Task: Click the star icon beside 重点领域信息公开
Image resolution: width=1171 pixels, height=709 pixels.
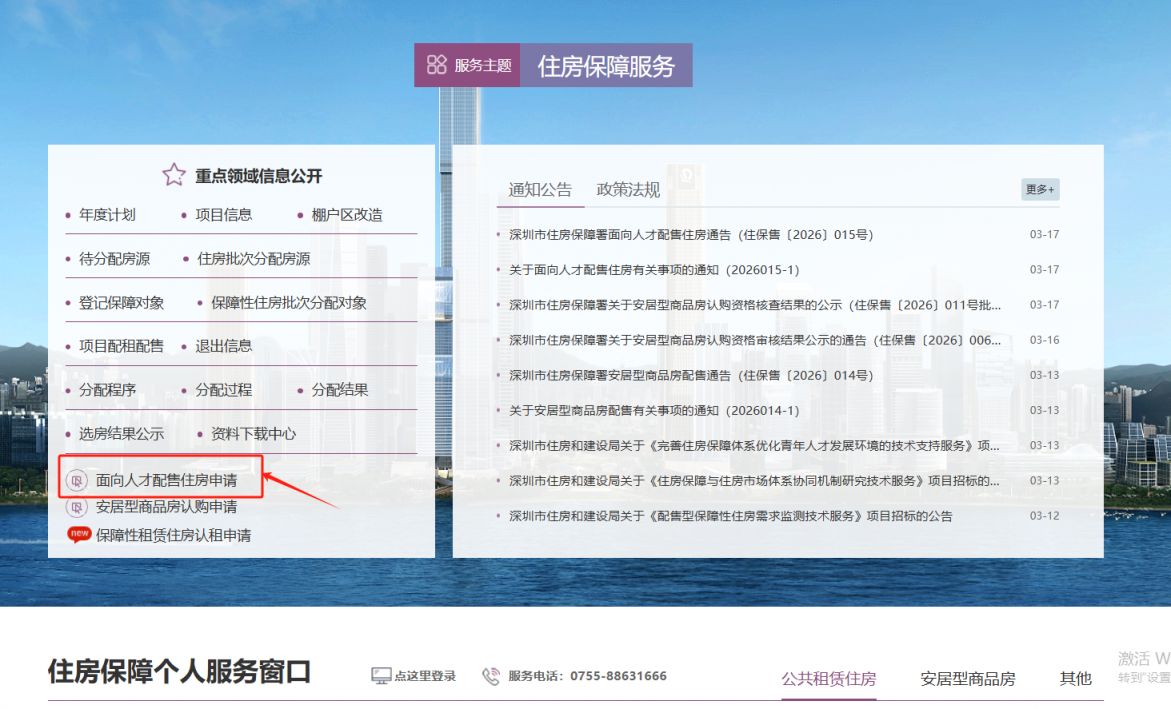Action: (x=172, y=173)
